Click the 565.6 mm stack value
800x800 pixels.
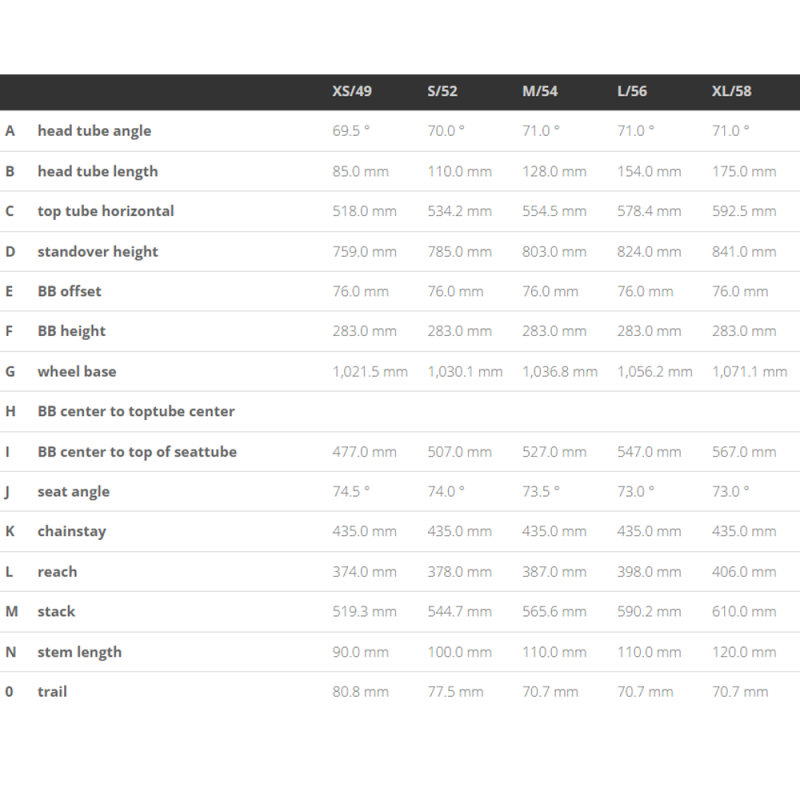coord(554,611)
